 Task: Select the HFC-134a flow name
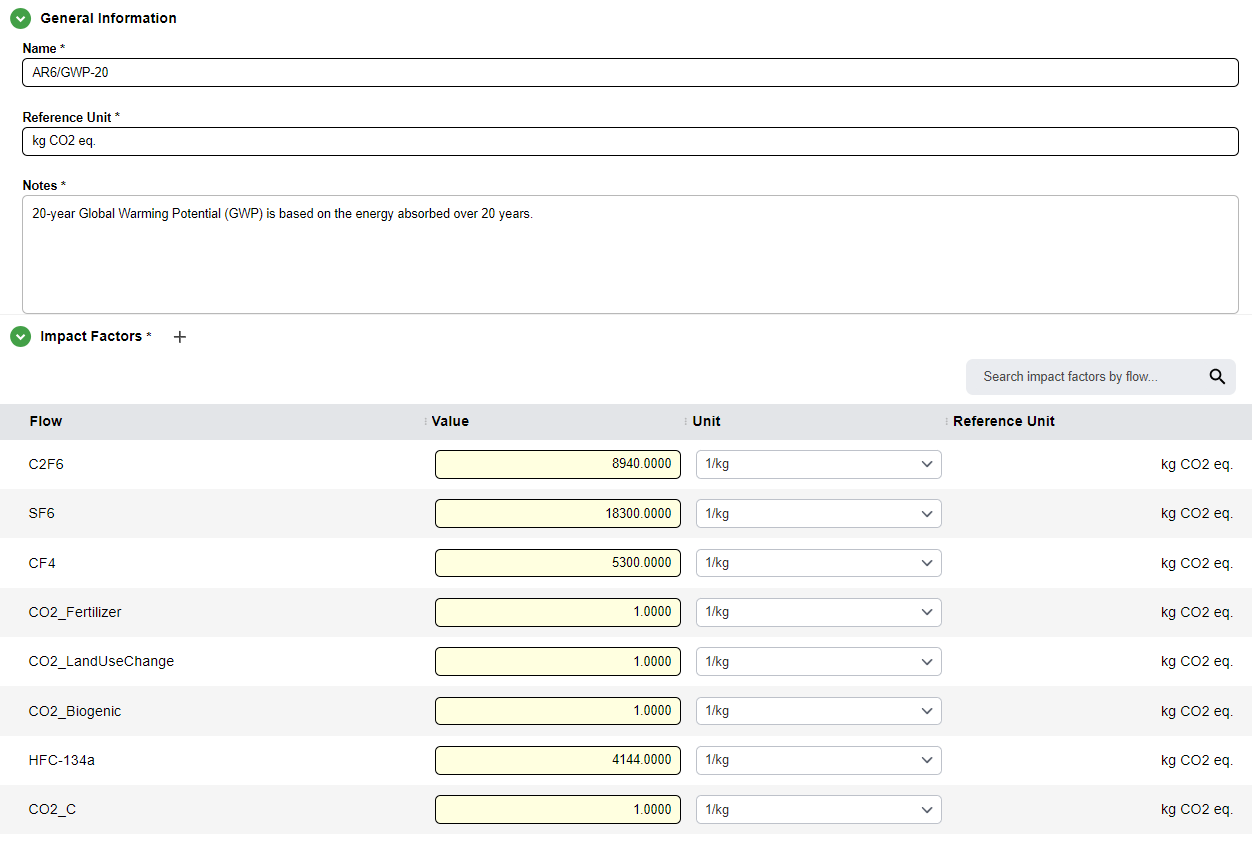[62, 760]
